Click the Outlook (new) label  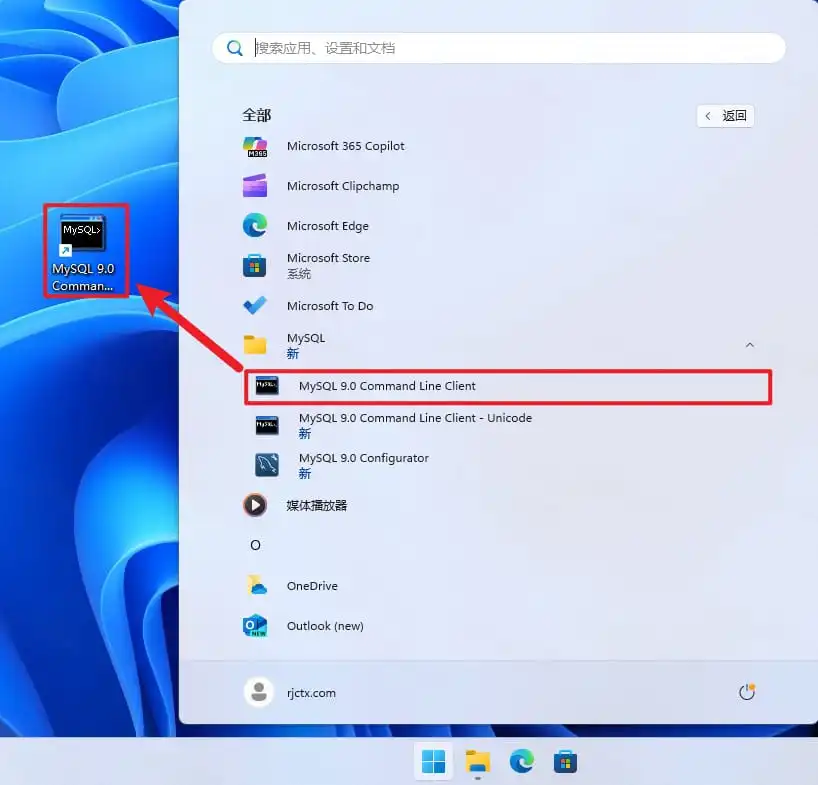(x=325, y=626)
